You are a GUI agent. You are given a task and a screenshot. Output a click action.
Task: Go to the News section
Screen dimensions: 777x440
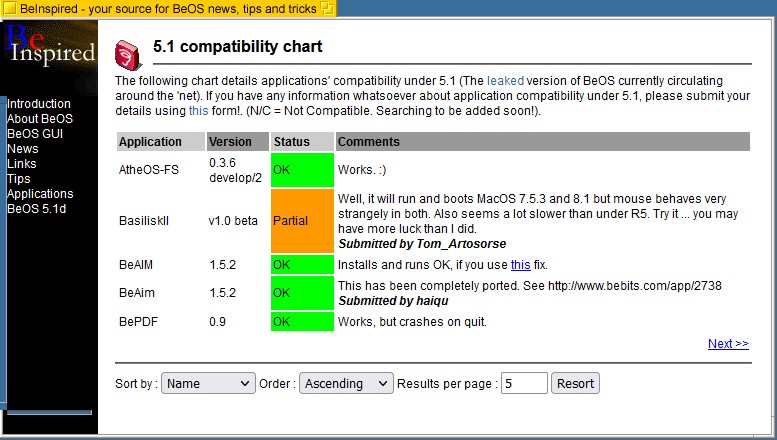(23, 149)
